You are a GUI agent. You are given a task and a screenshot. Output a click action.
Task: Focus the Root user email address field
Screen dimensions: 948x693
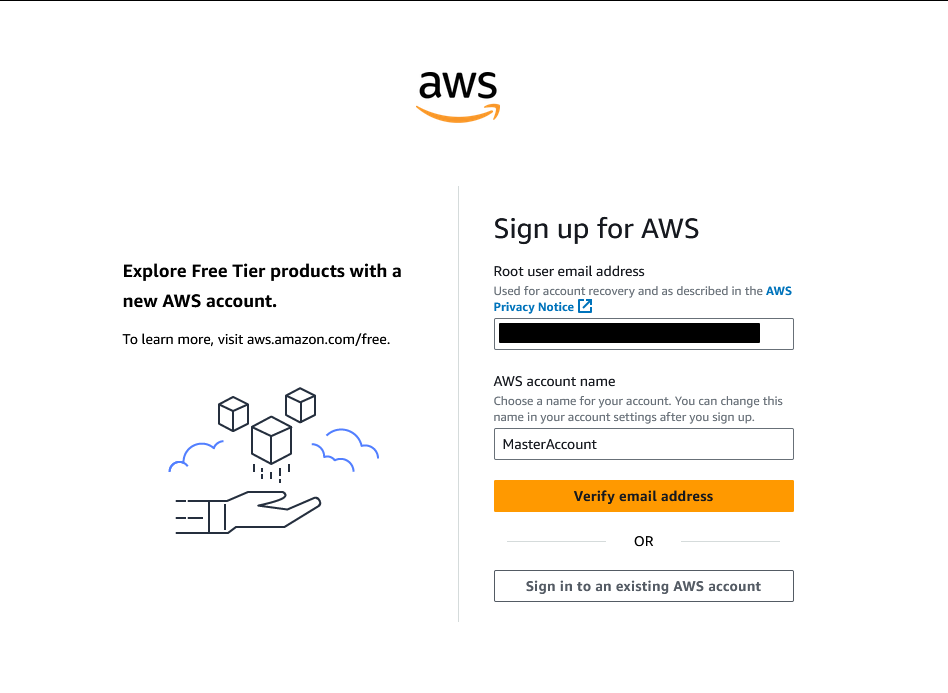(x=643, y=334)
